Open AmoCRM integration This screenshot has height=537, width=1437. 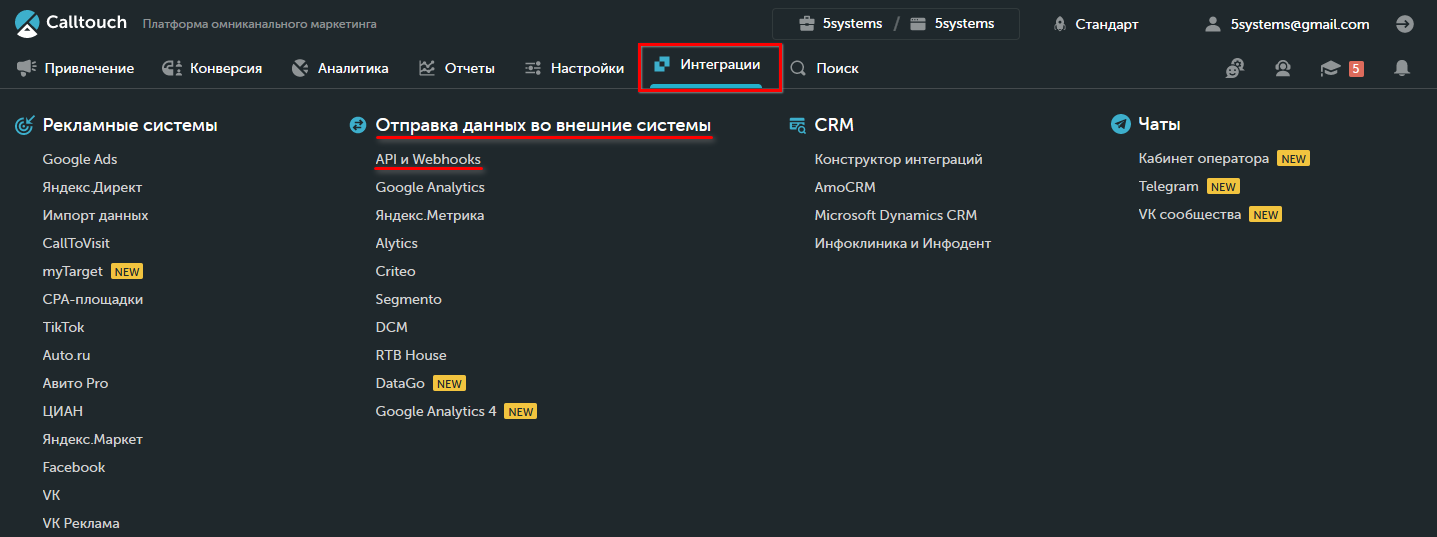click(845, 187)
